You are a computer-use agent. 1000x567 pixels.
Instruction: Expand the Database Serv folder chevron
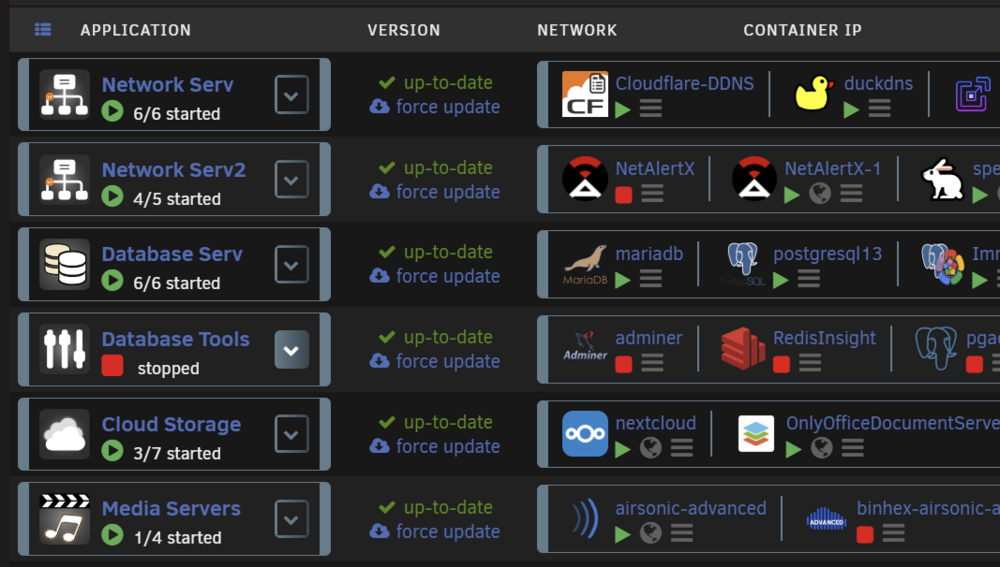(291, 264)
